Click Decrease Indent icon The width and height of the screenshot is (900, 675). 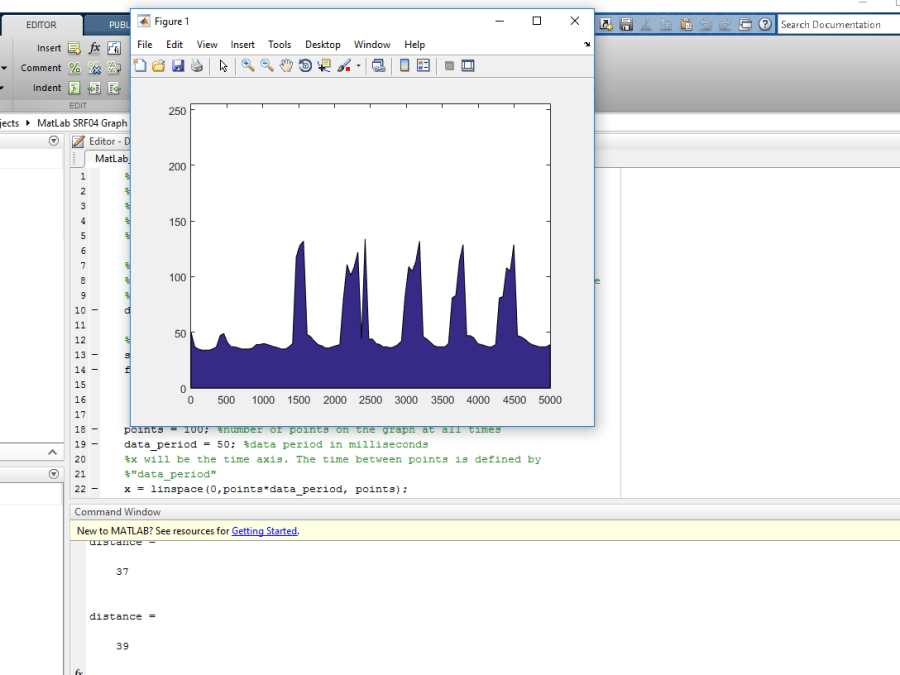[114, 88]
